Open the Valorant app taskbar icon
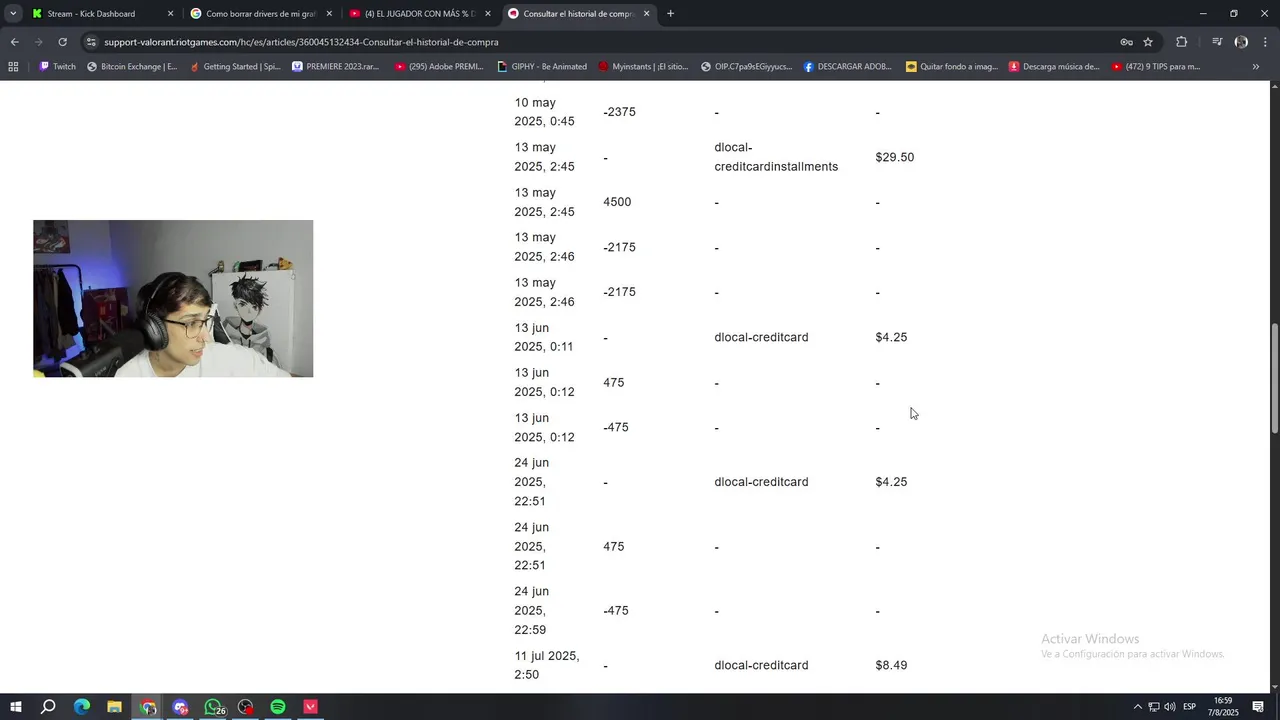Screen dimensions: 1280x720 point(311,707)
